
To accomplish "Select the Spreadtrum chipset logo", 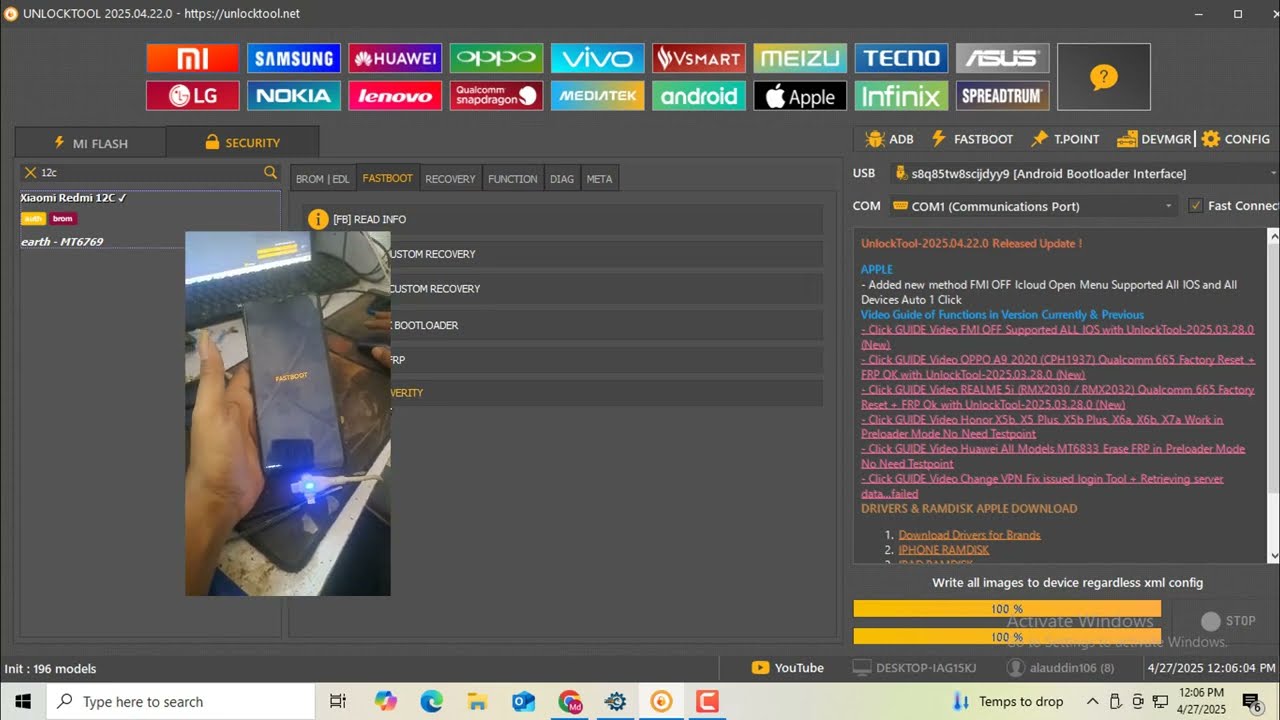I will coord(1003,96).
